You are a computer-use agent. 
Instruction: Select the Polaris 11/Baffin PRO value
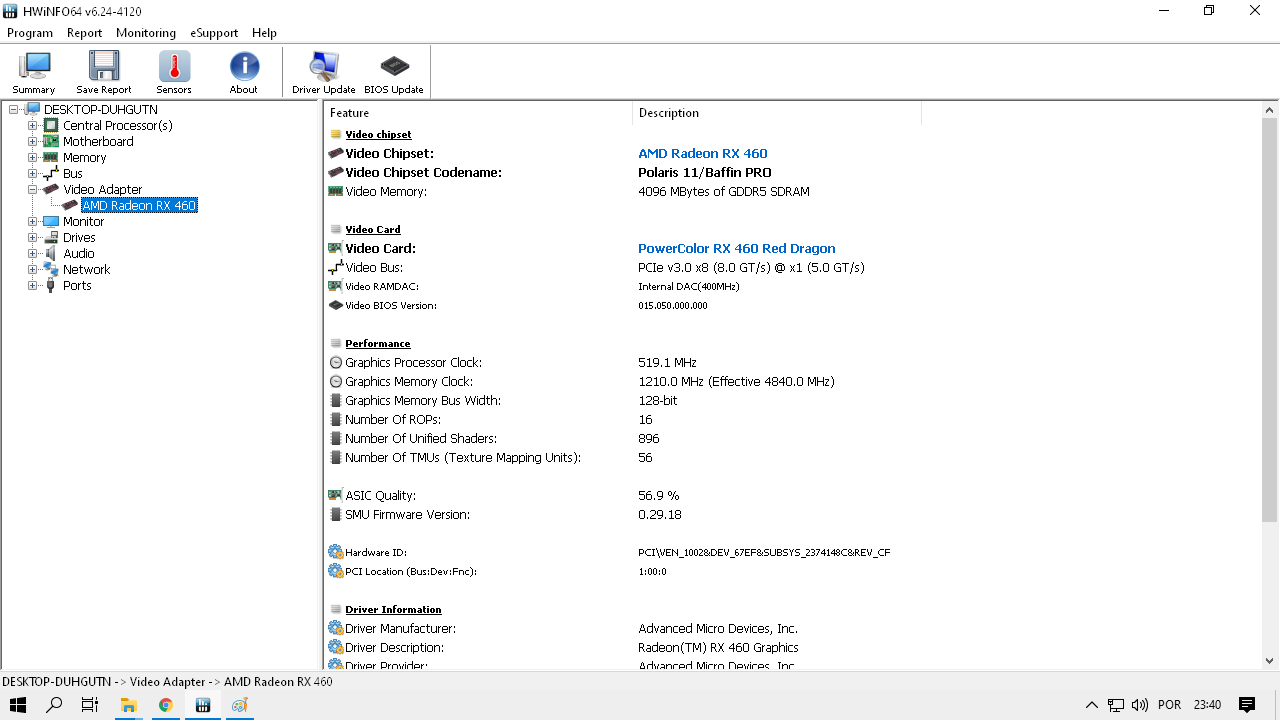pos(707,173)
